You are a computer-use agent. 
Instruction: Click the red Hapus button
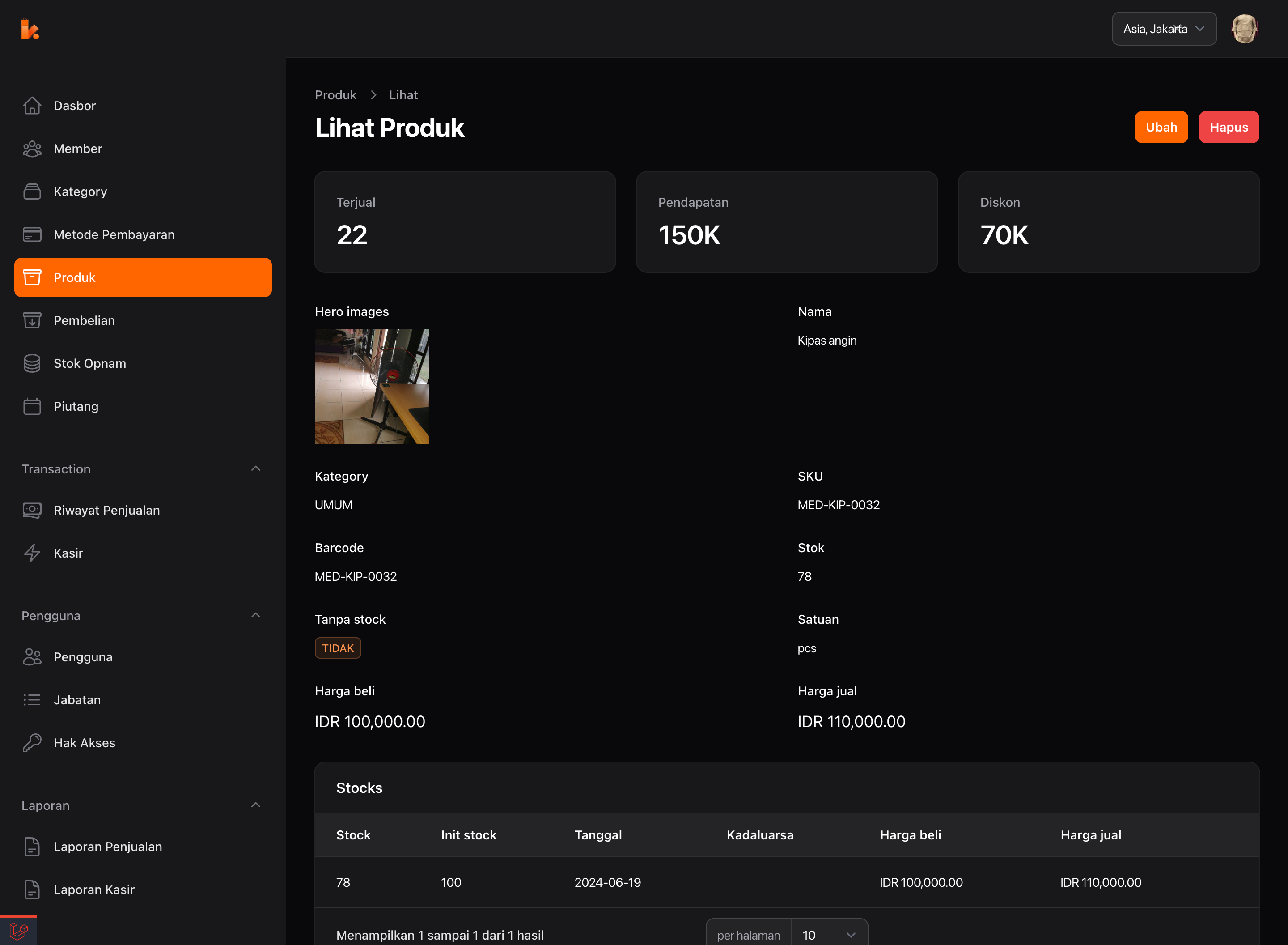click(1228, 127)
